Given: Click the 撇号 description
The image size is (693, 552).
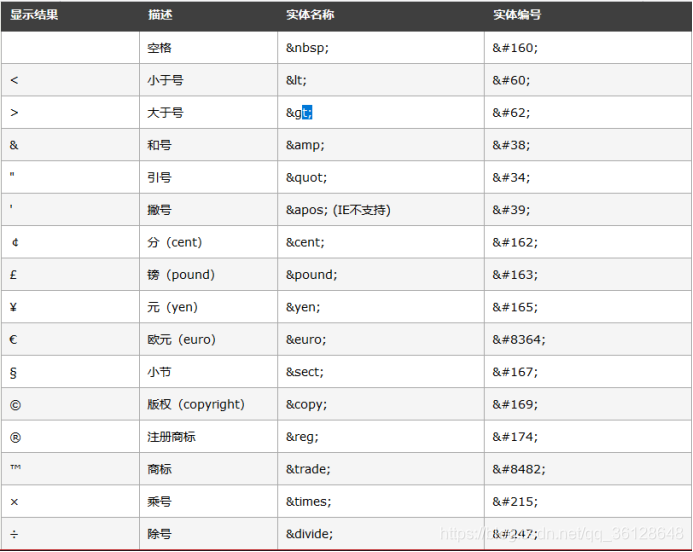Looking at the screenshot, I should click(160, 210).
